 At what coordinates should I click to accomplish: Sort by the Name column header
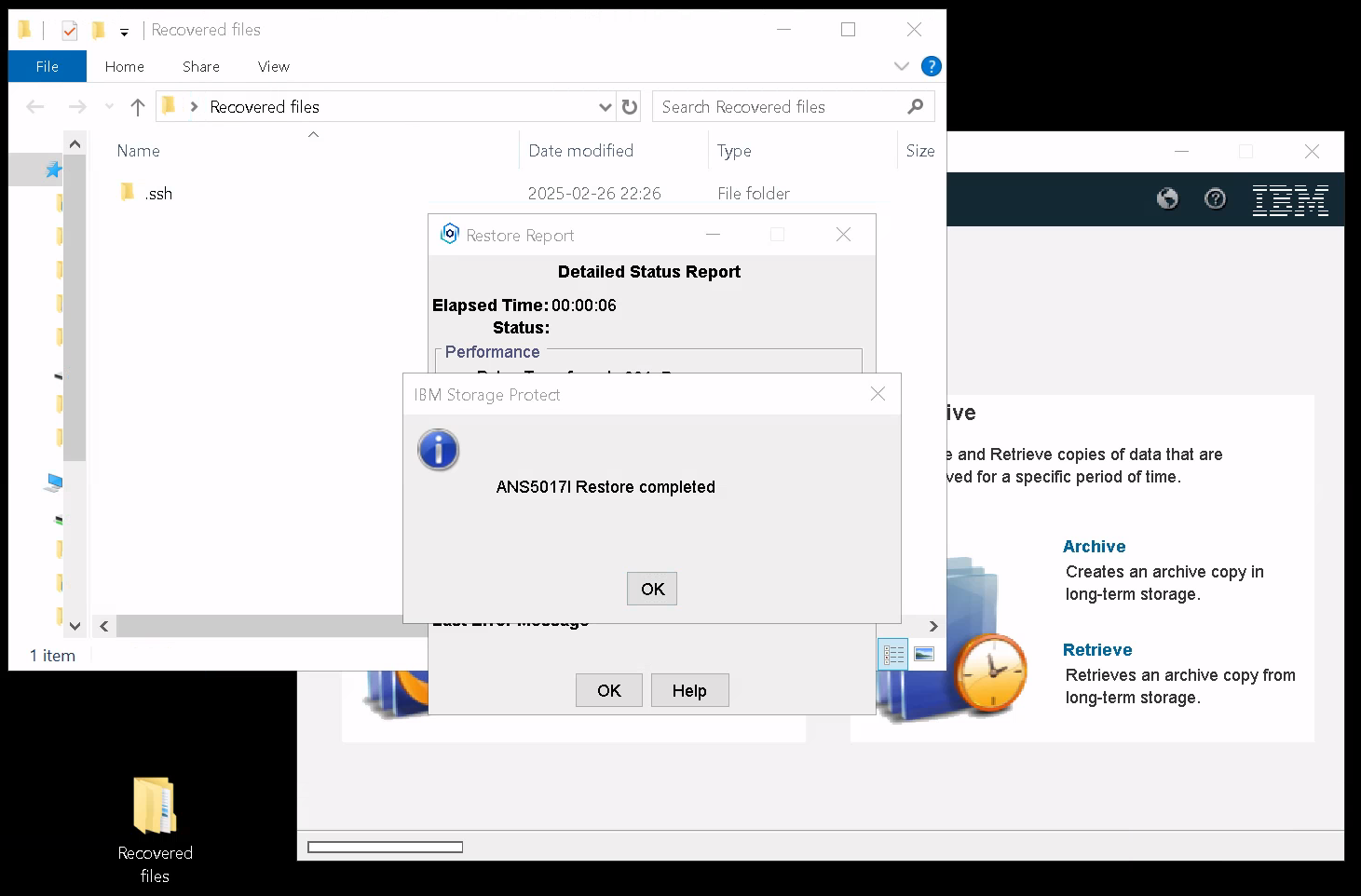[138, 151]
